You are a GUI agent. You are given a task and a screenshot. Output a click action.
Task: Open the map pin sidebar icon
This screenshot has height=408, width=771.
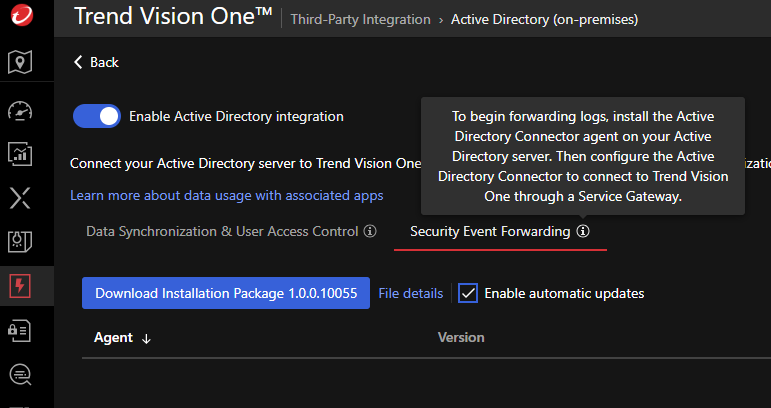point(20,63)
